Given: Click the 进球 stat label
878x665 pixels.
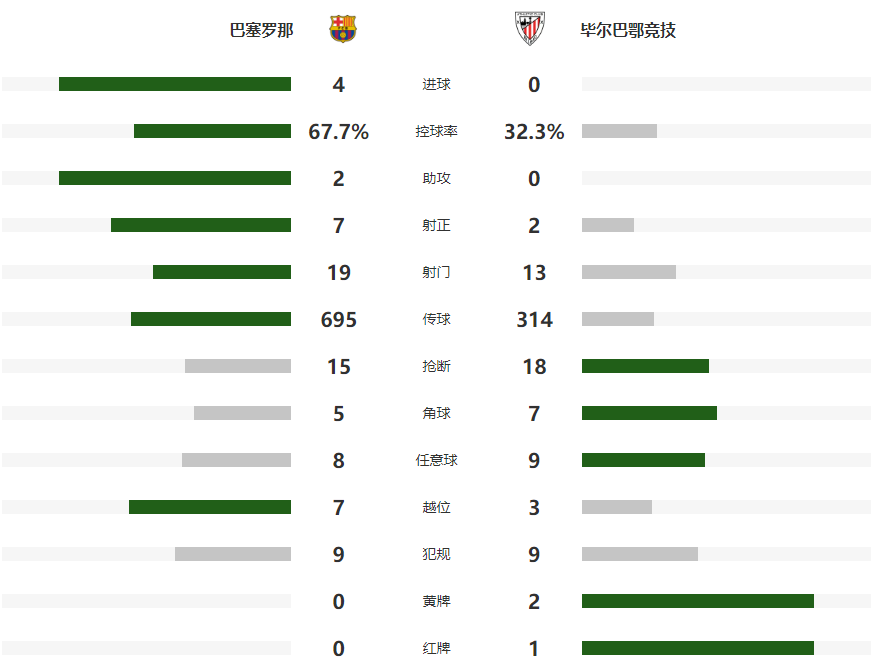Looking at the screenshot, I should [x=437, y=85].
